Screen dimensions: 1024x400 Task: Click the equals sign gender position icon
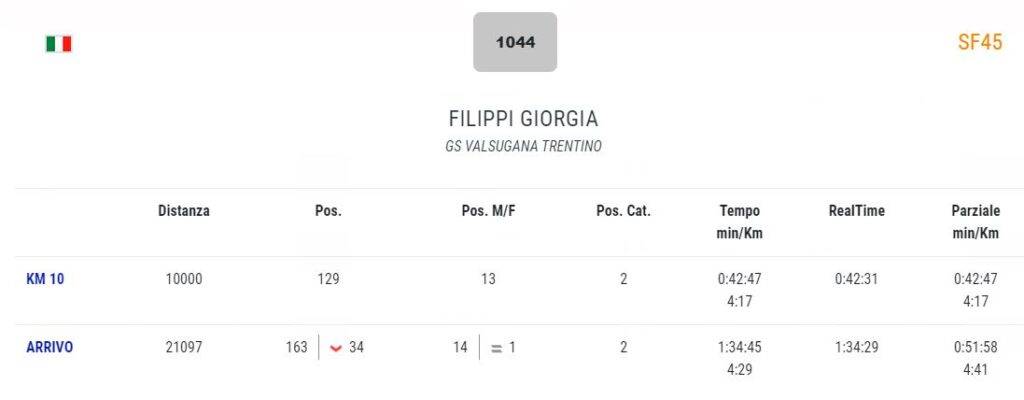click(x=496, y=348)
